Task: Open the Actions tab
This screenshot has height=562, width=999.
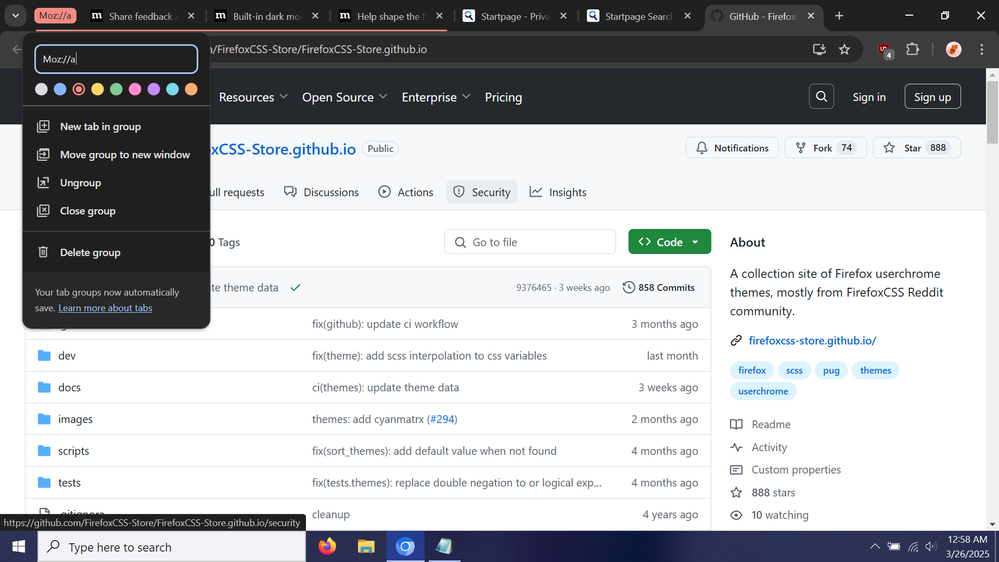Action: 406,192
